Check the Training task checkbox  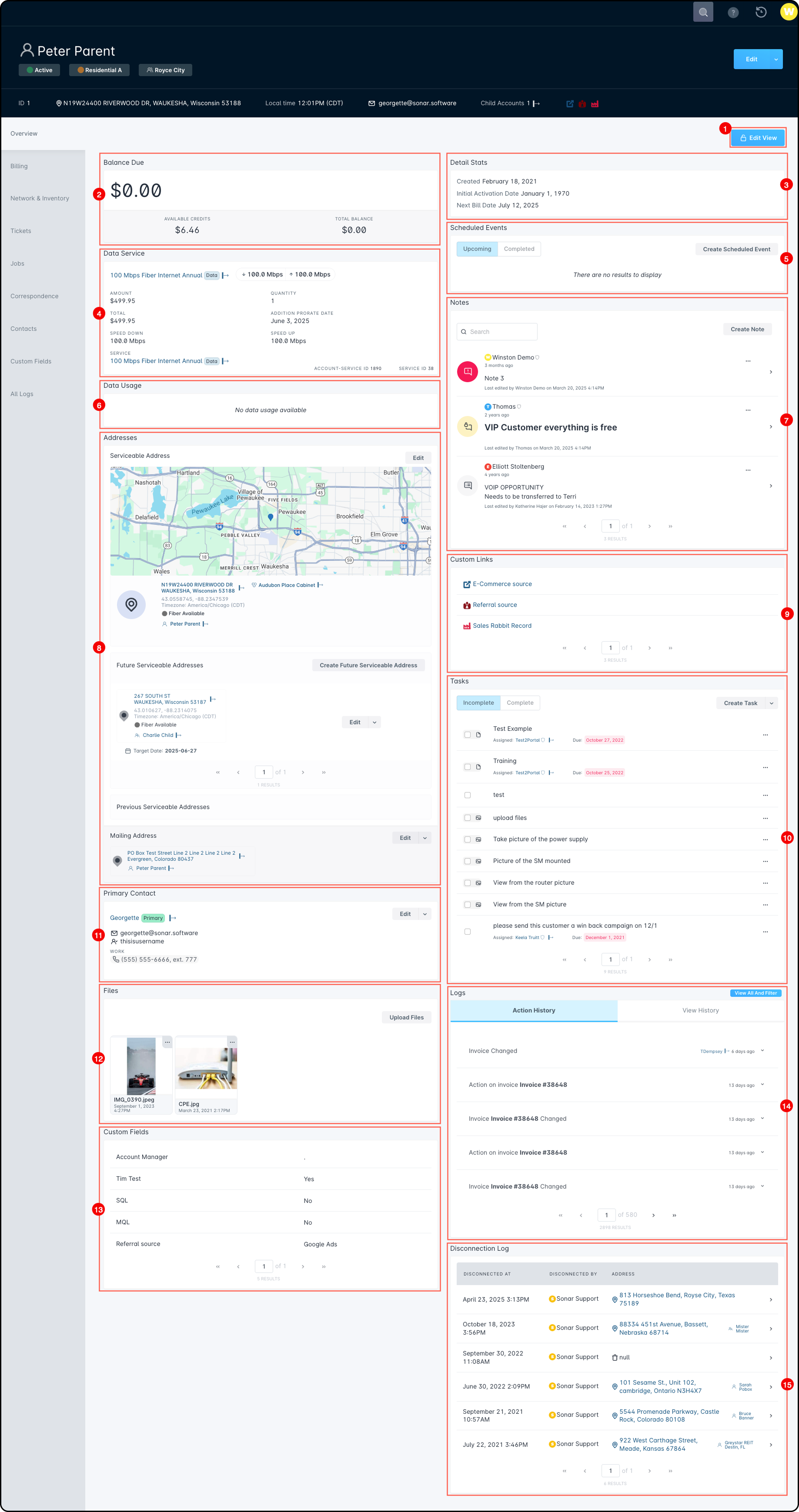coord(467,767)
